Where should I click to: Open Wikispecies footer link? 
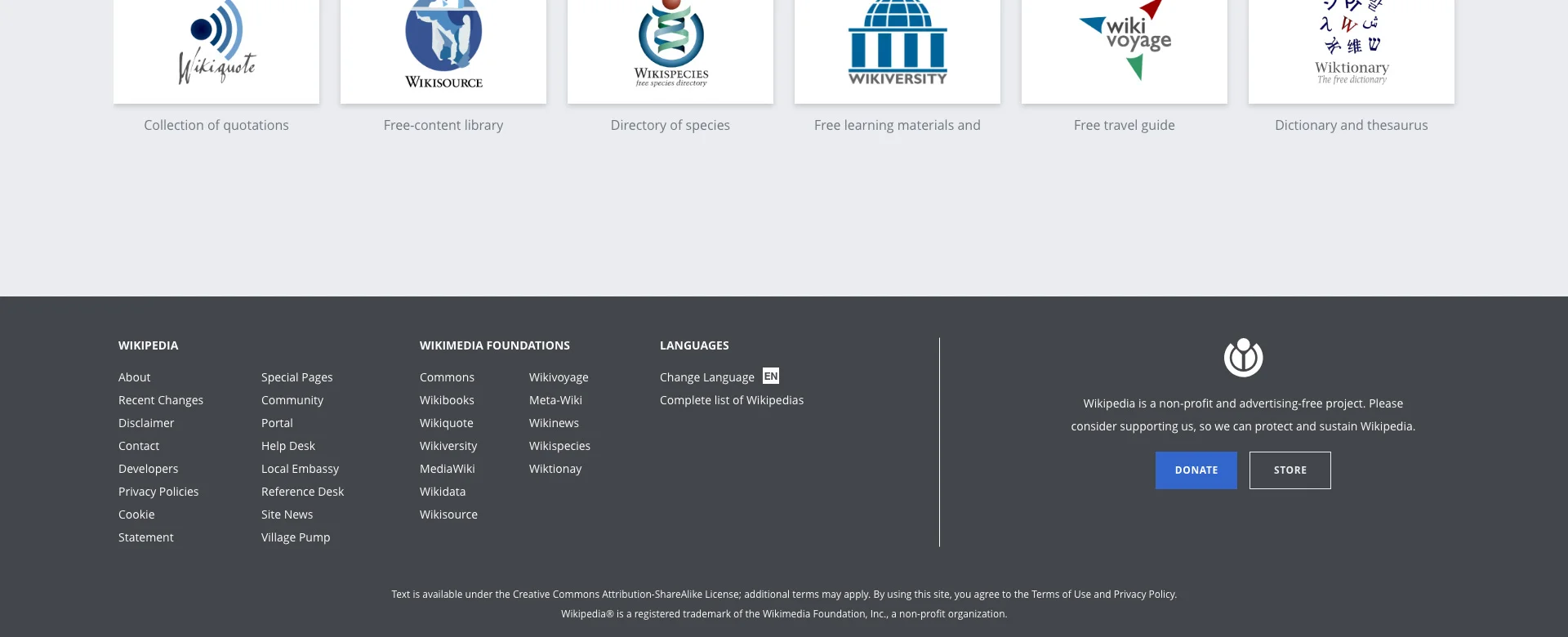pyautogui.click(x=559, y=446)
